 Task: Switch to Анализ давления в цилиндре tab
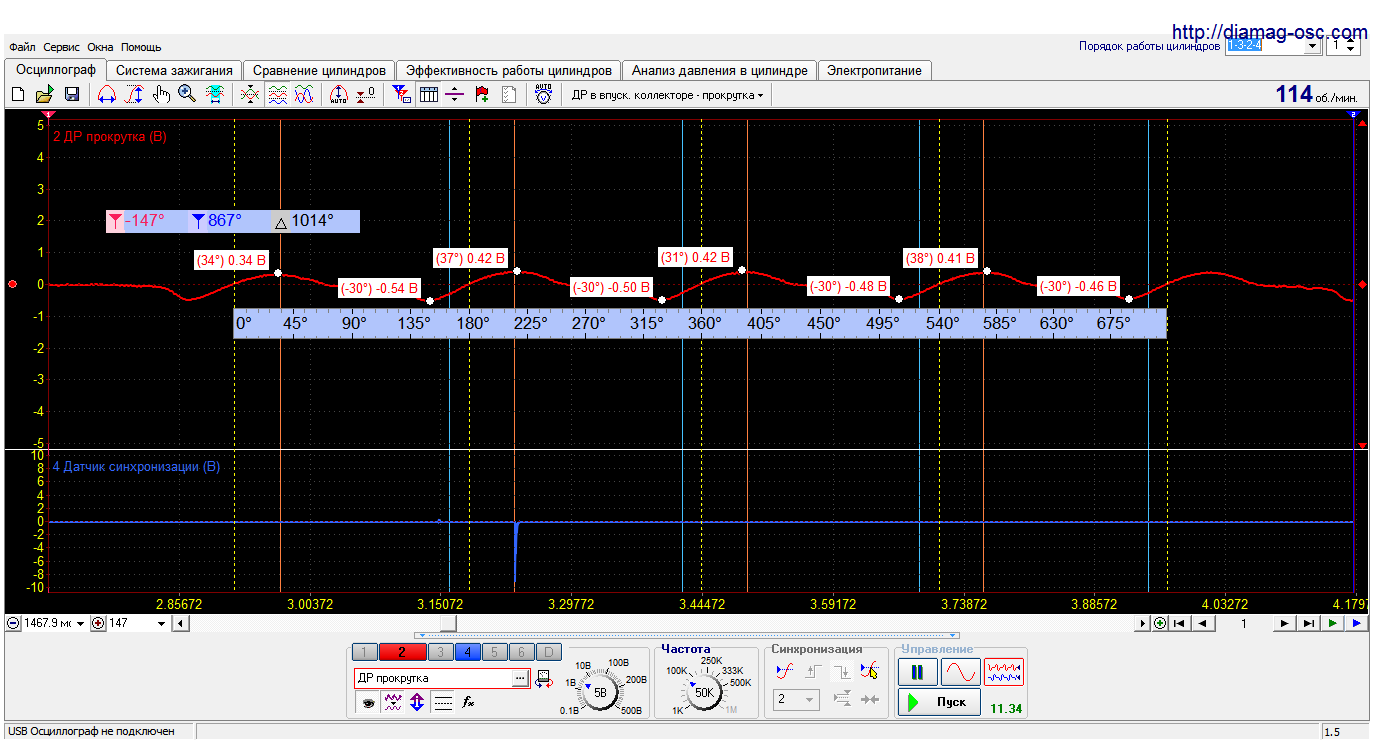[x=720, y=71]
